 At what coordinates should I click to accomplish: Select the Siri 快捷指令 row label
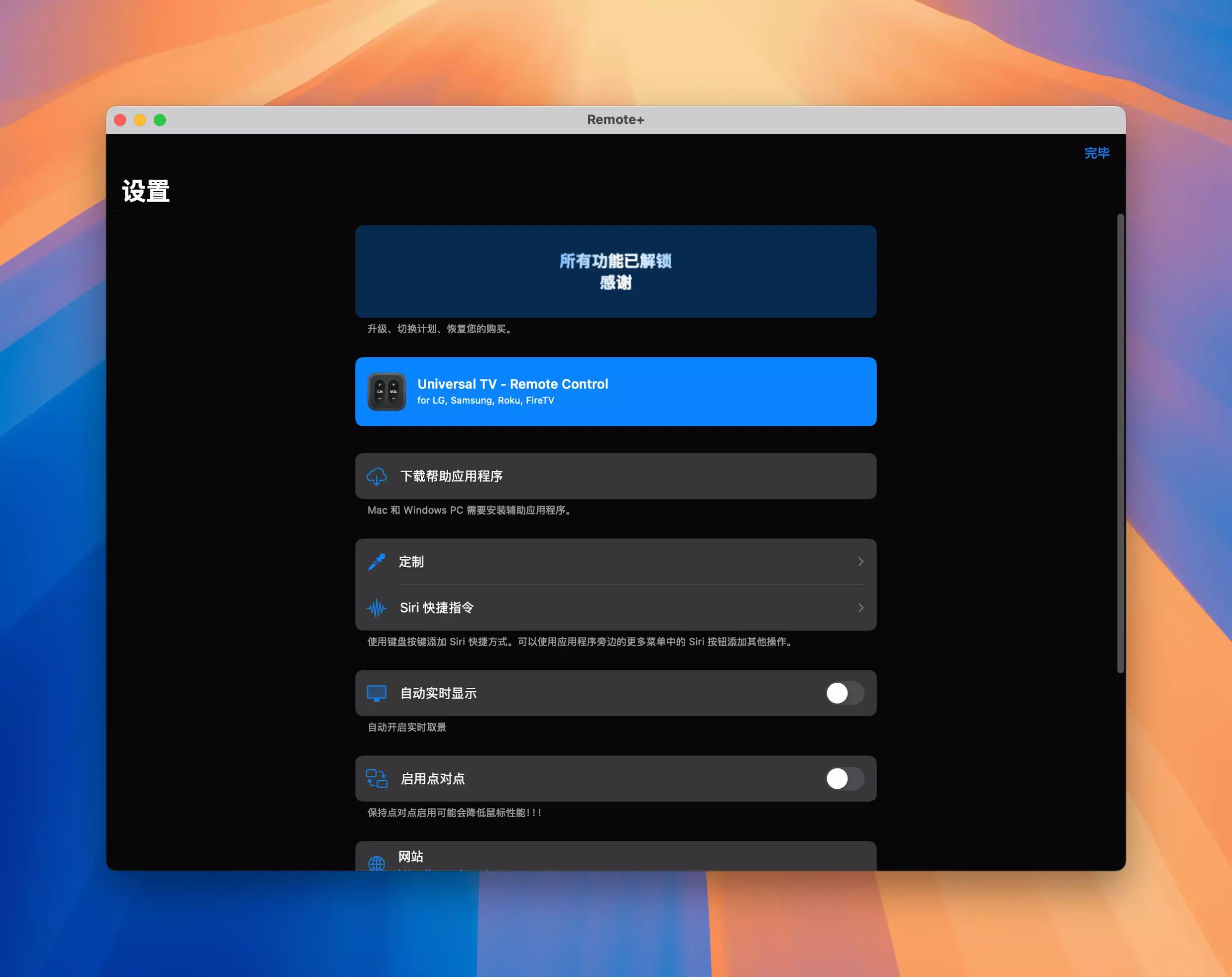(437, 608)
